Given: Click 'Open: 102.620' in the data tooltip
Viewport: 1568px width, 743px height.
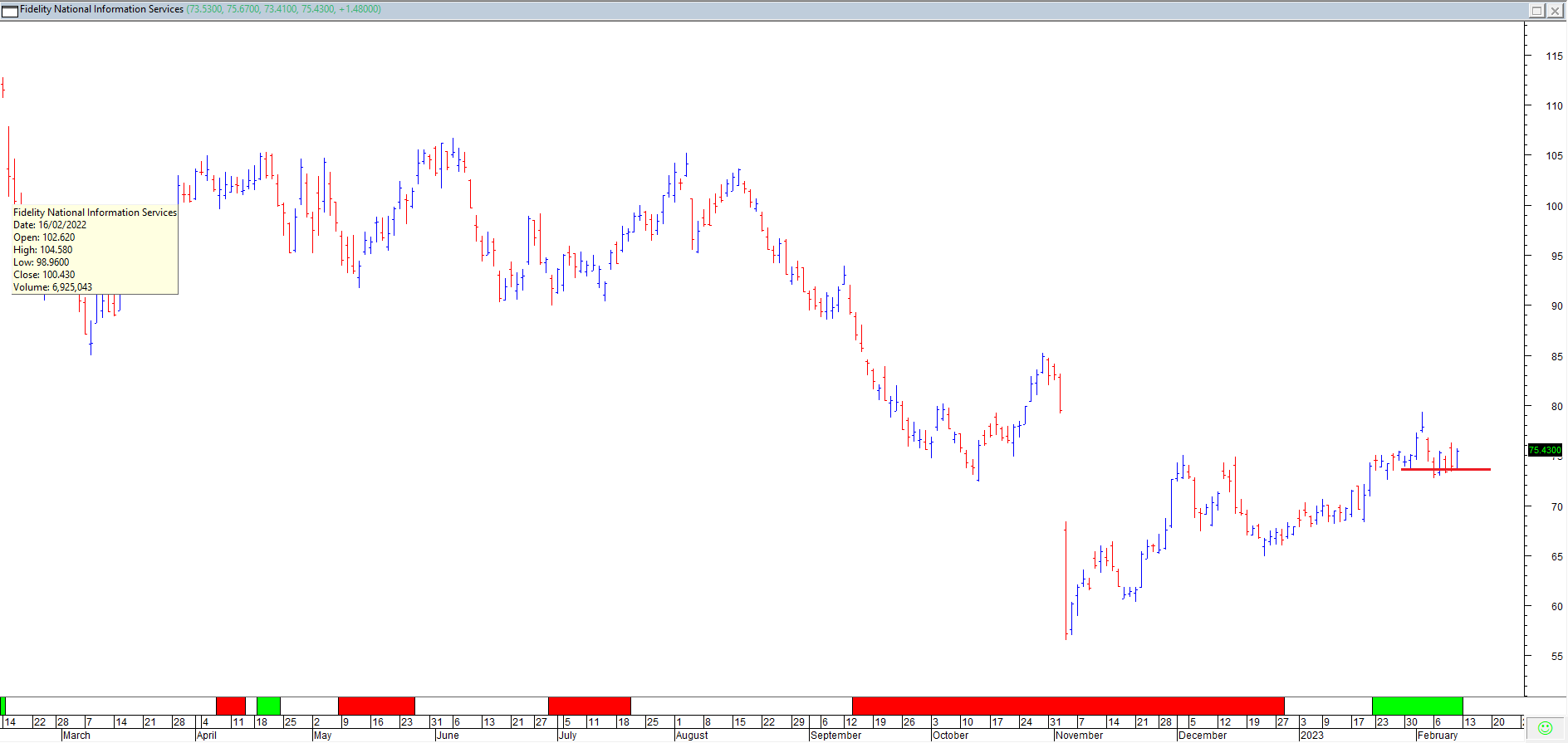Looking at the screenshot, I should 44,237.
